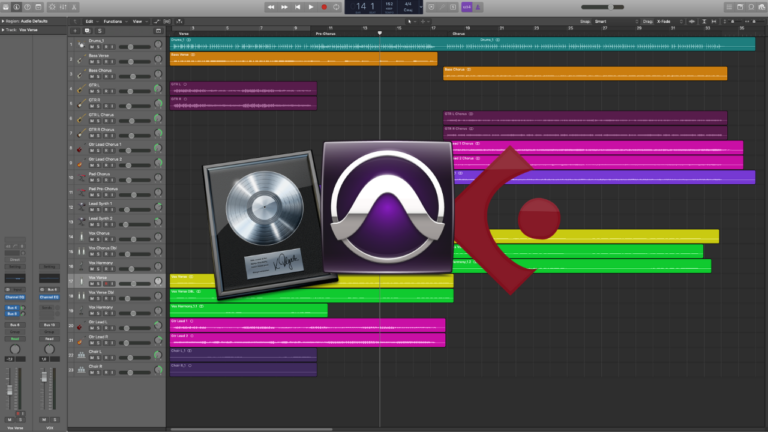Open Quick Help question-mark button
Viewport: 768px width, 432px height.
pyautogui.click(x=27, y=7)
